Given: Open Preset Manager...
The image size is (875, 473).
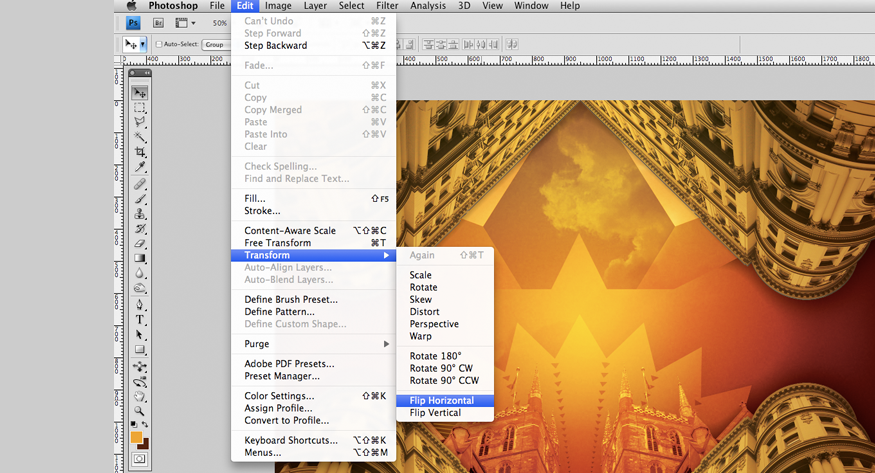Looking at the screenshot, I should click(x=314, y=377).
